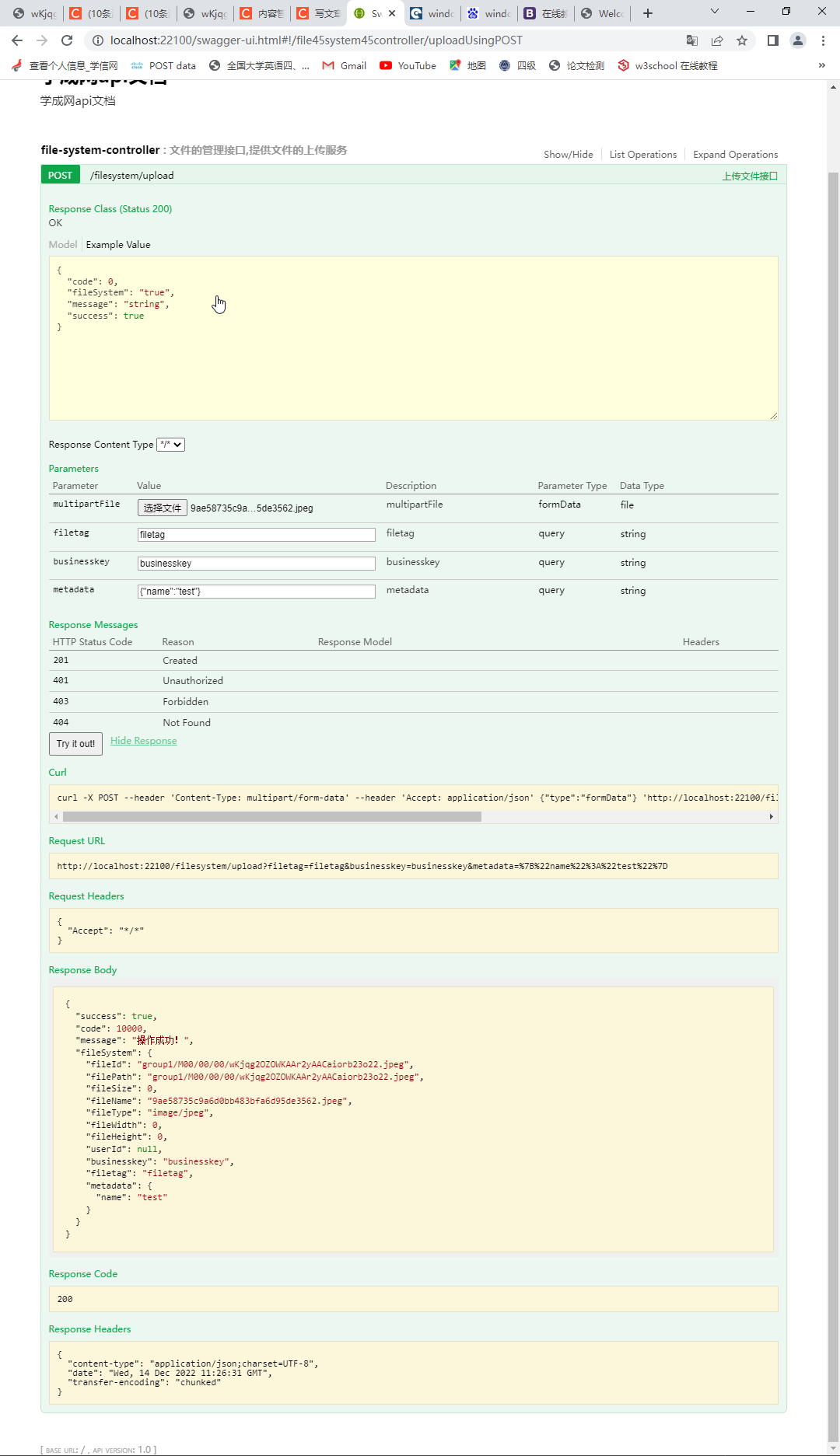Click the example value JSON box

tap(413, 338)
